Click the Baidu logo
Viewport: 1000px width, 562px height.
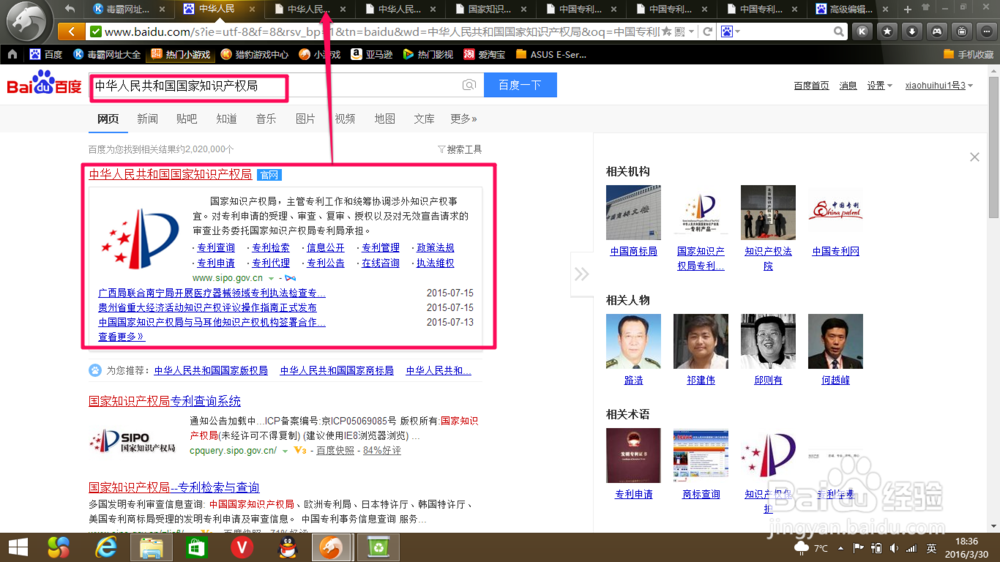[x=44, y=84]
